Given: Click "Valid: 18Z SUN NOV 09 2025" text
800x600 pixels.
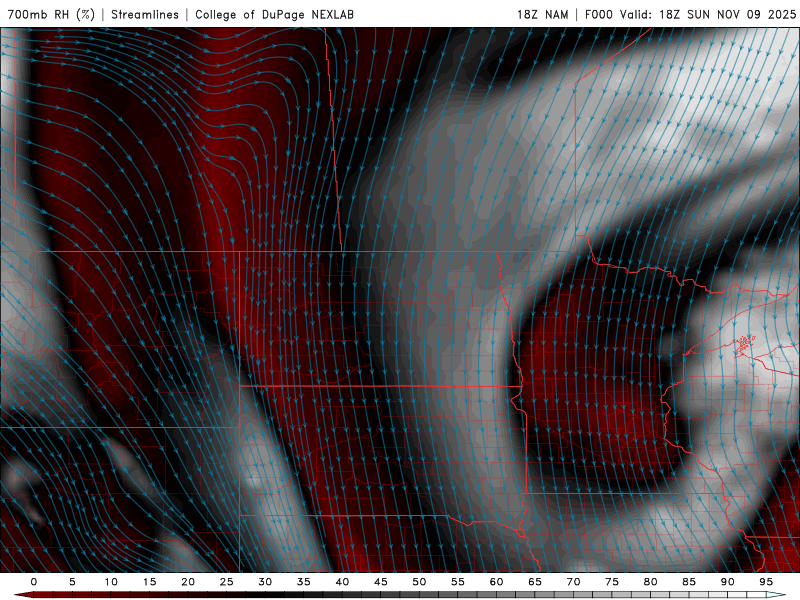Looking at the screenshot, I should click(x=708, y=14).
